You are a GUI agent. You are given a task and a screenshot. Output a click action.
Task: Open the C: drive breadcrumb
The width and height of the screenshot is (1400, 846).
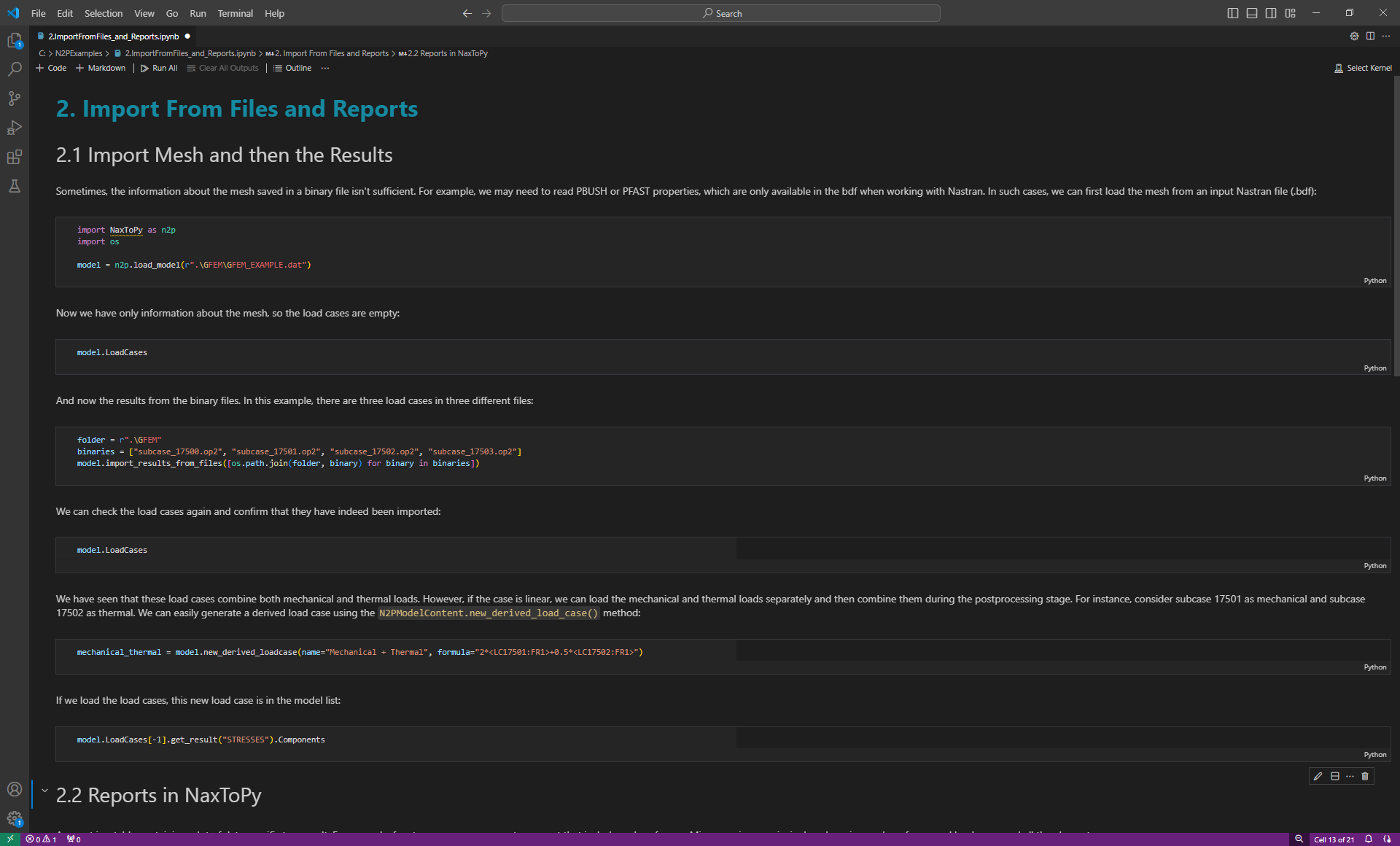(x=42, y=53)
